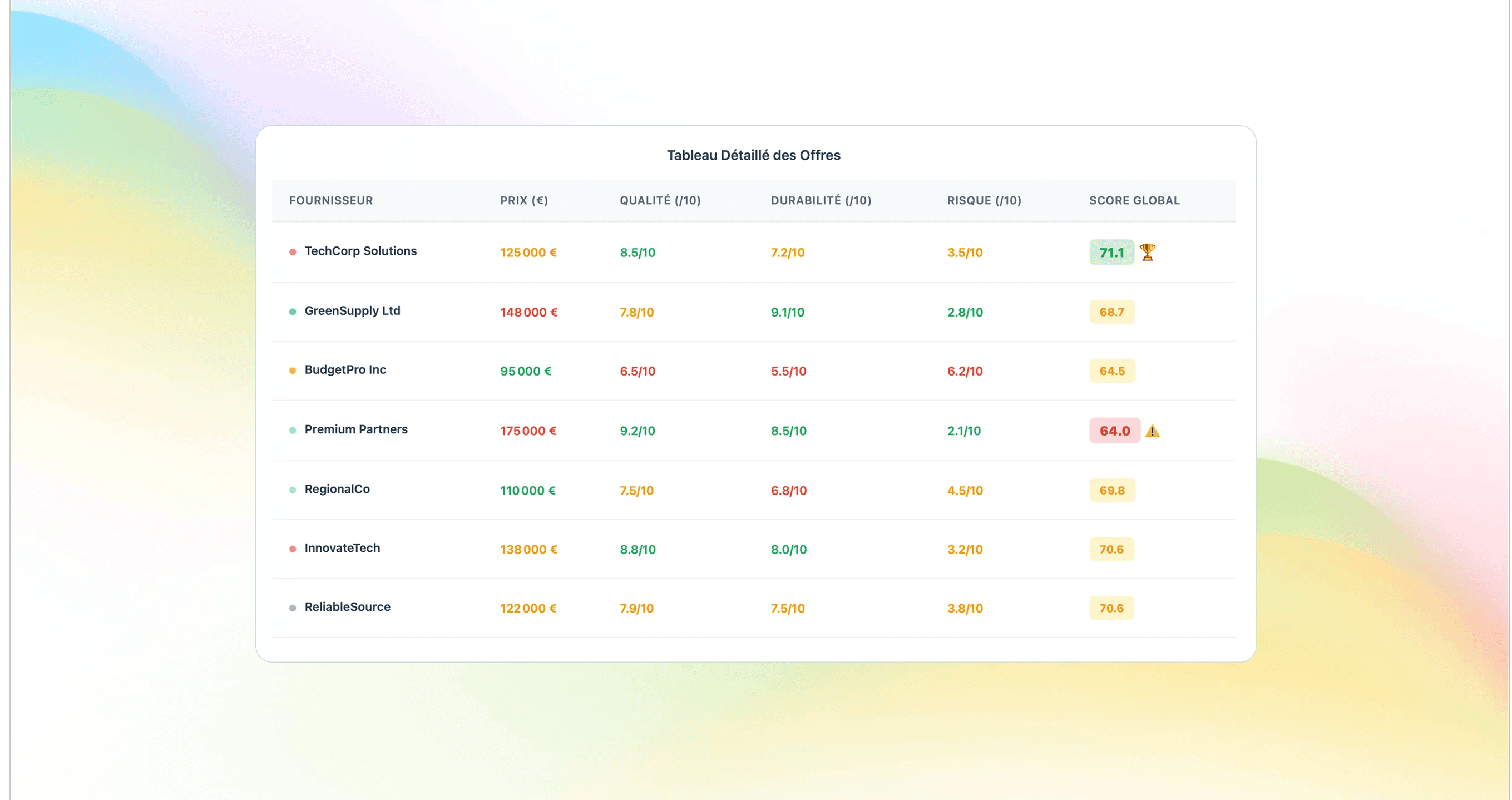Click the 69.8 score badge for RegionalCo
The height and width of the screenshot is (800, 1512).
click(1111, 490)
